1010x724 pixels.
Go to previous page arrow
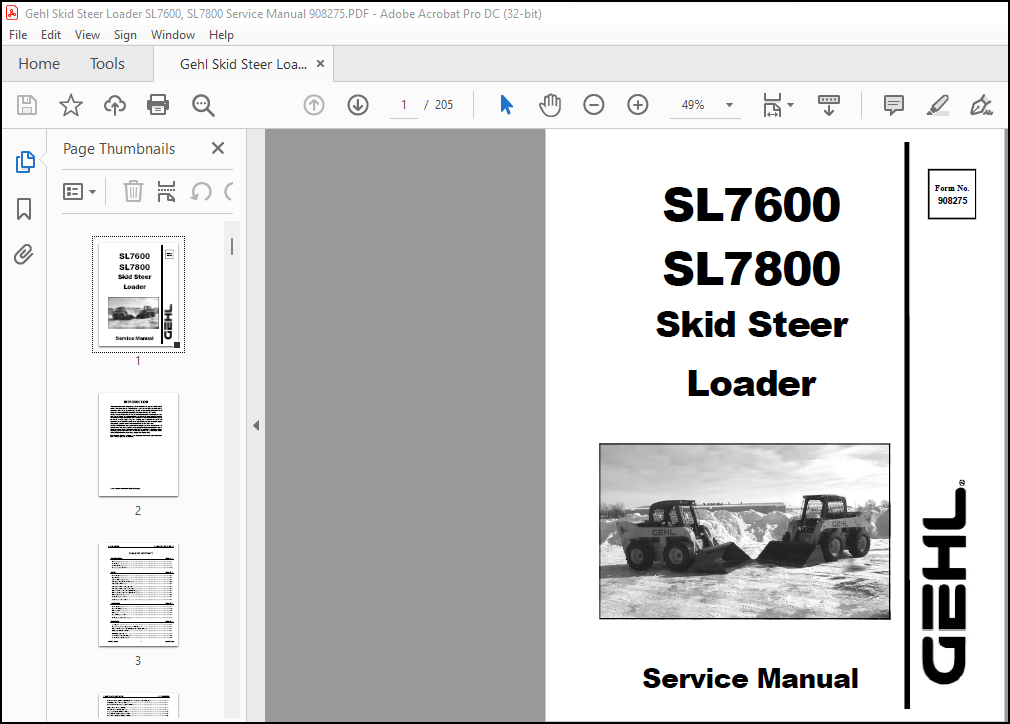(x=314, y=105)
